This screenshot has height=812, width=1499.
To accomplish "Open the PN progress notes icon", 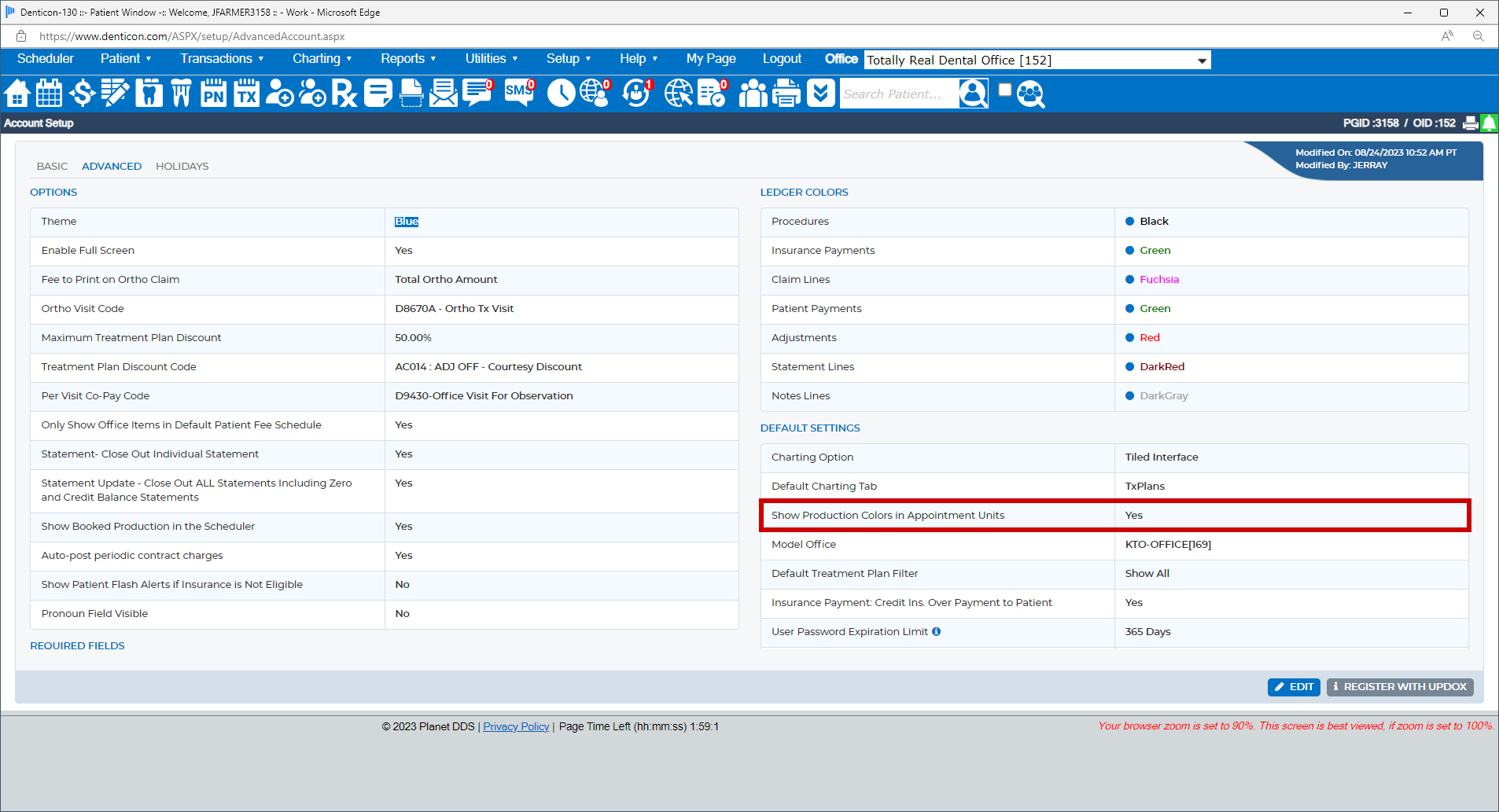I will (x=214, y=94).
